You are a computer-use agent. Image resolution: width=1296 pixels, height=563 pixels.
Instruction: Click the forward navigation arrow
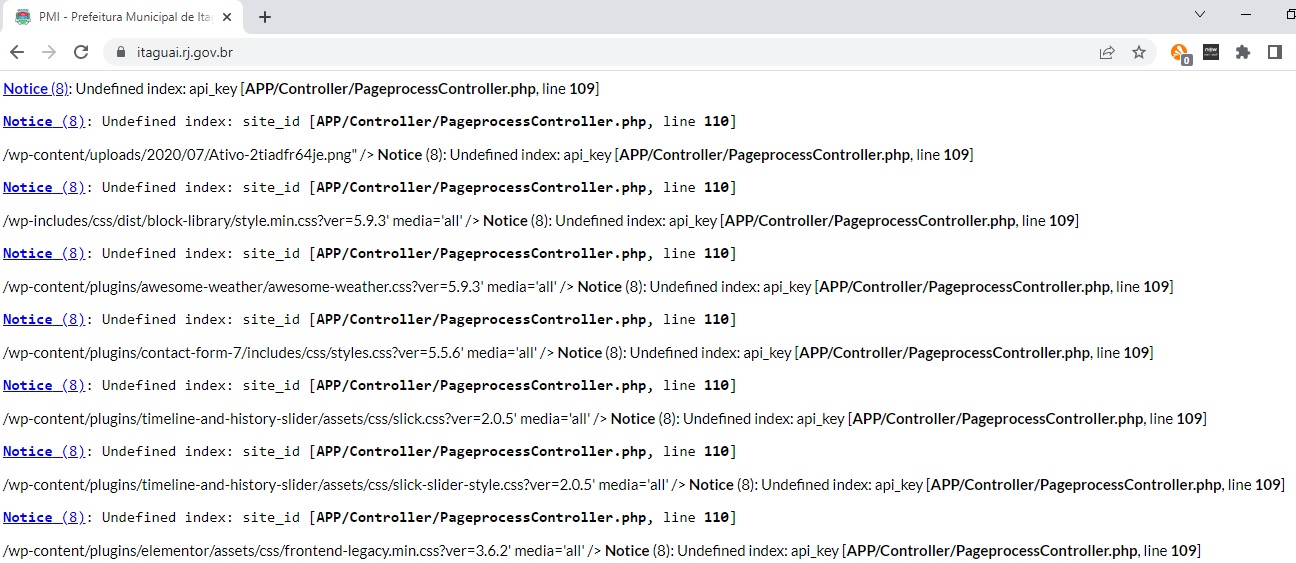[49, 52]
